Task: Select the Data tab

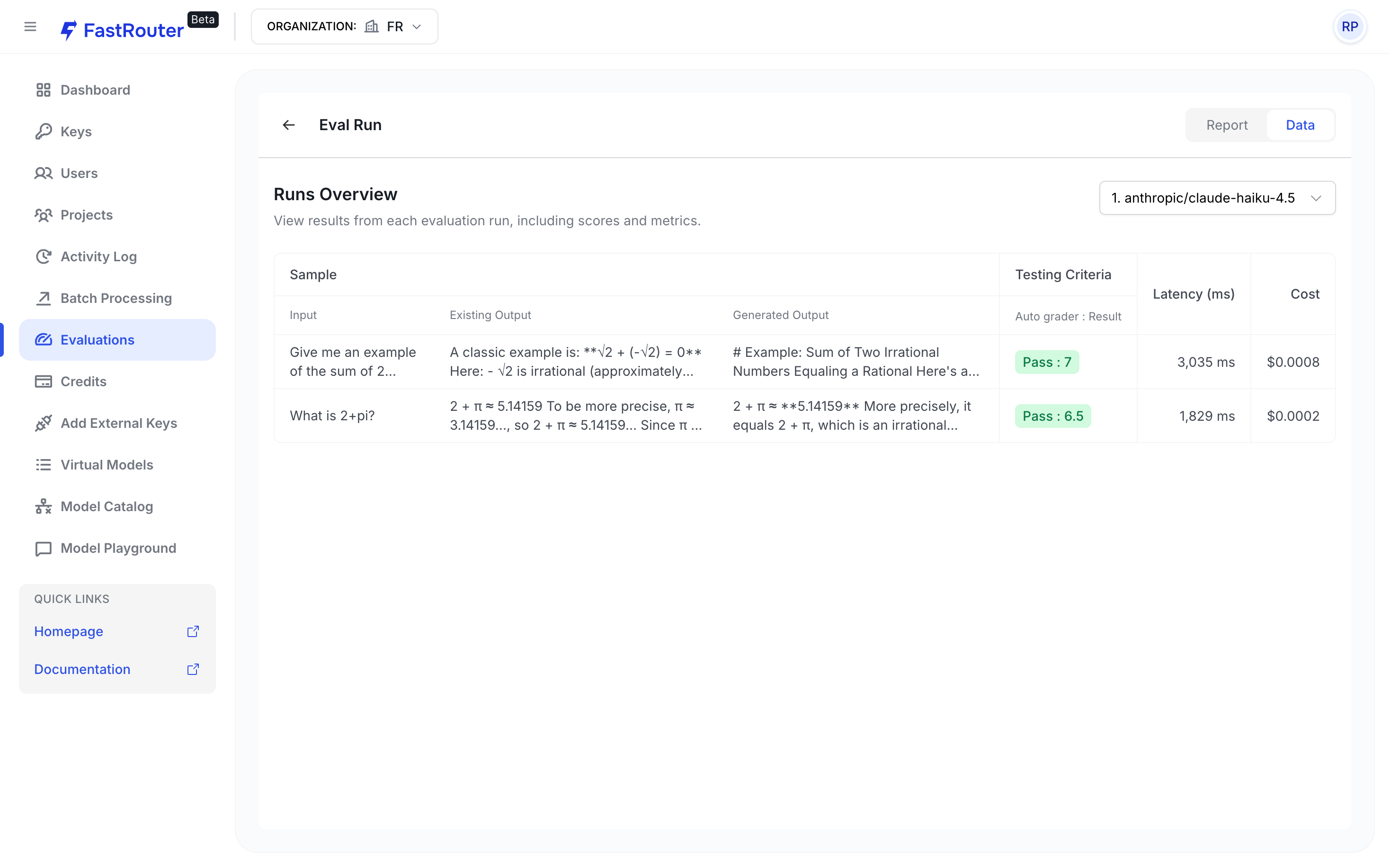Action: click(x=1300, y=125)
